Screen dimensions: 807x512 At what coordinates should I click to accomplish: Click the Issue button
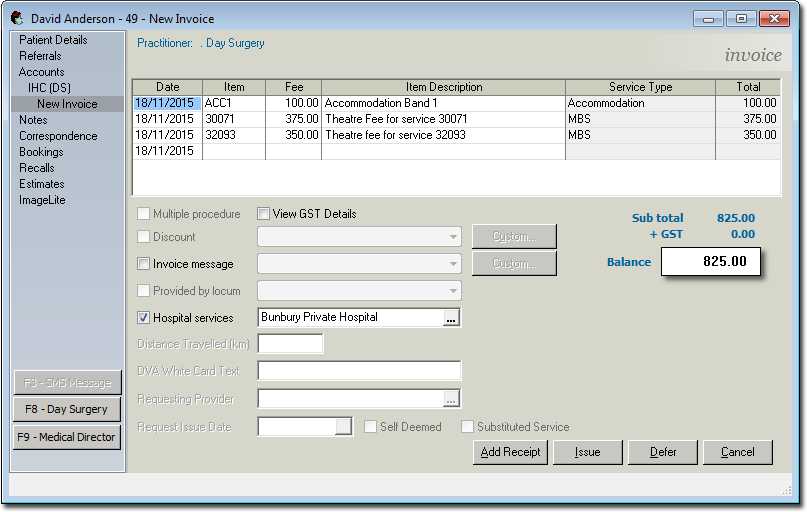point(588,452)
